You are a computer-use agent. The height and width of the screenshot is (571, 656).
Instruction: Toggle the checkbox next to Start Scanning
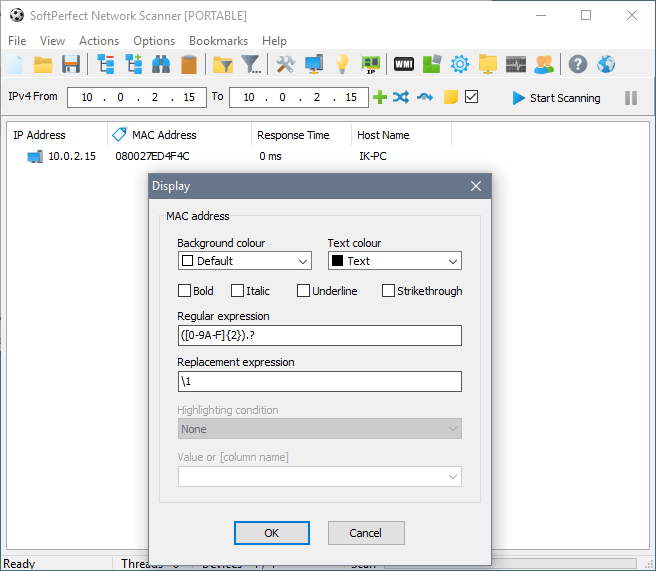tap(472, 97)
